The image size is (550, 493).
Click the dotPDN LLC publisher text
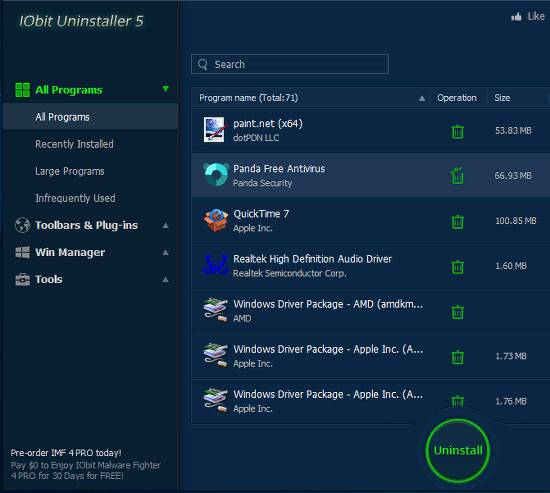click(x=256, y=138)
